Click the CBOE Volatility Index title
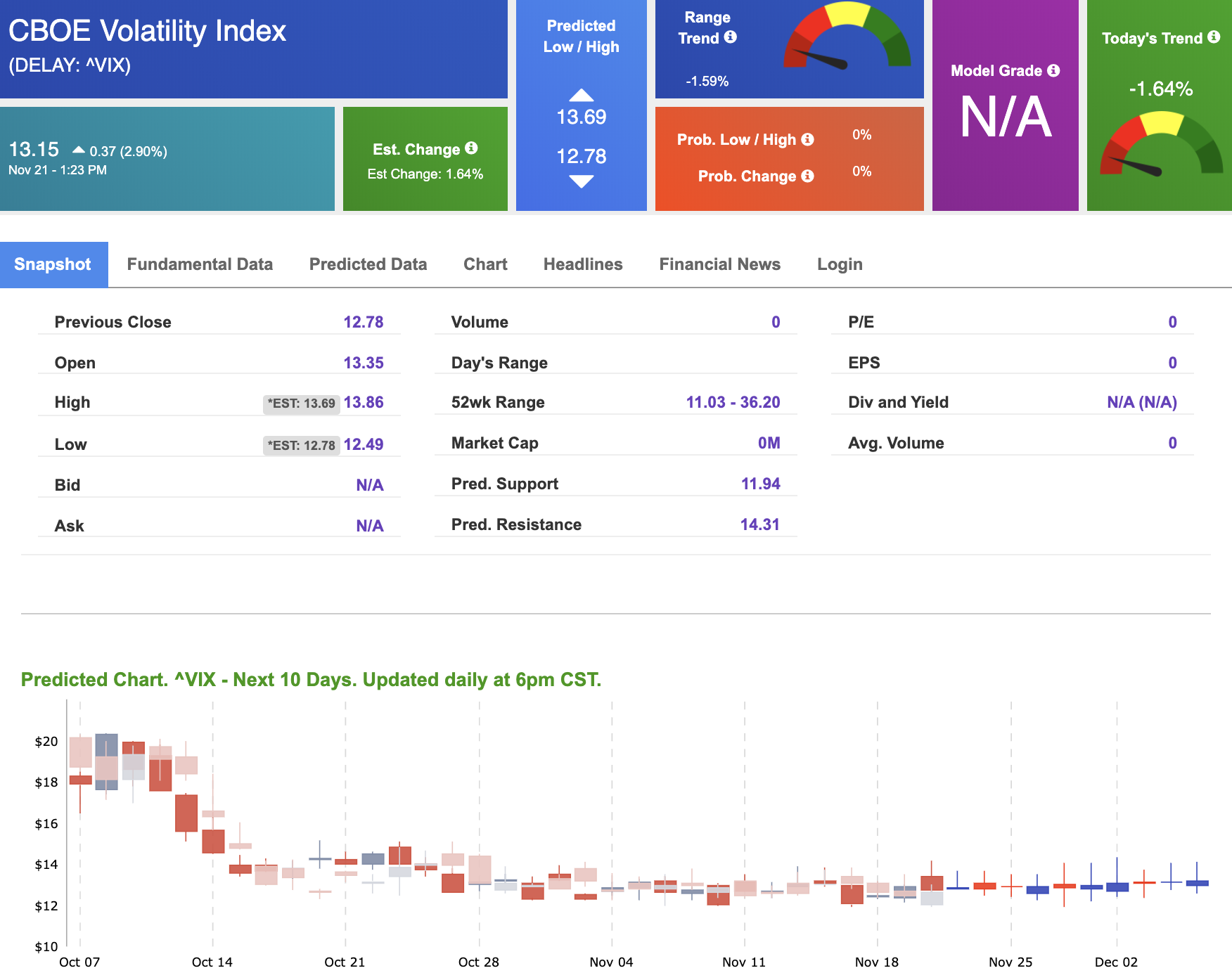The height and width of the screenshot is (980, 1232). point(147,31)
